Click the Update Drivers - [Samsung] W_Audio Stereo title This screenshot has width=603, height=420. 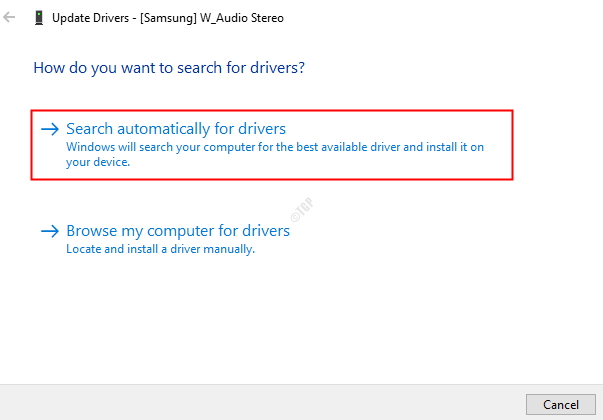click(168, 18)
